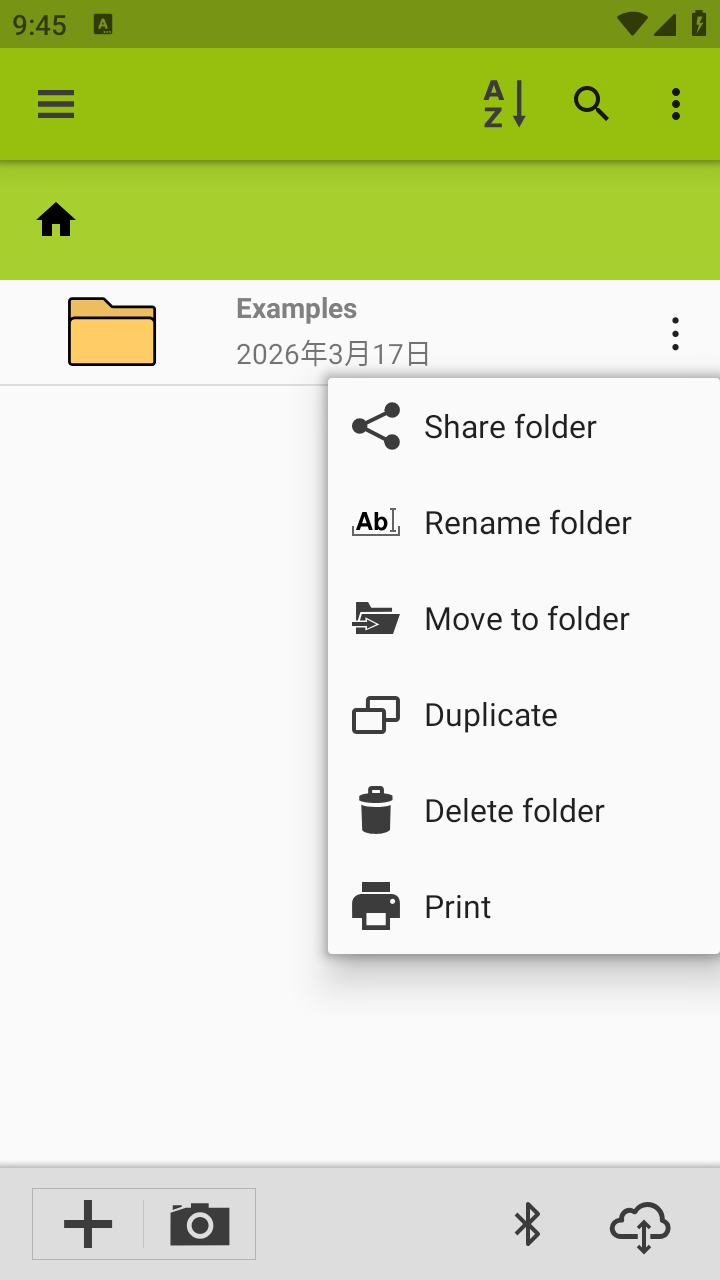Open cloud upload sync icon
The width and height of the screenshot is (720, 1280).
[x=640, y=1226]
